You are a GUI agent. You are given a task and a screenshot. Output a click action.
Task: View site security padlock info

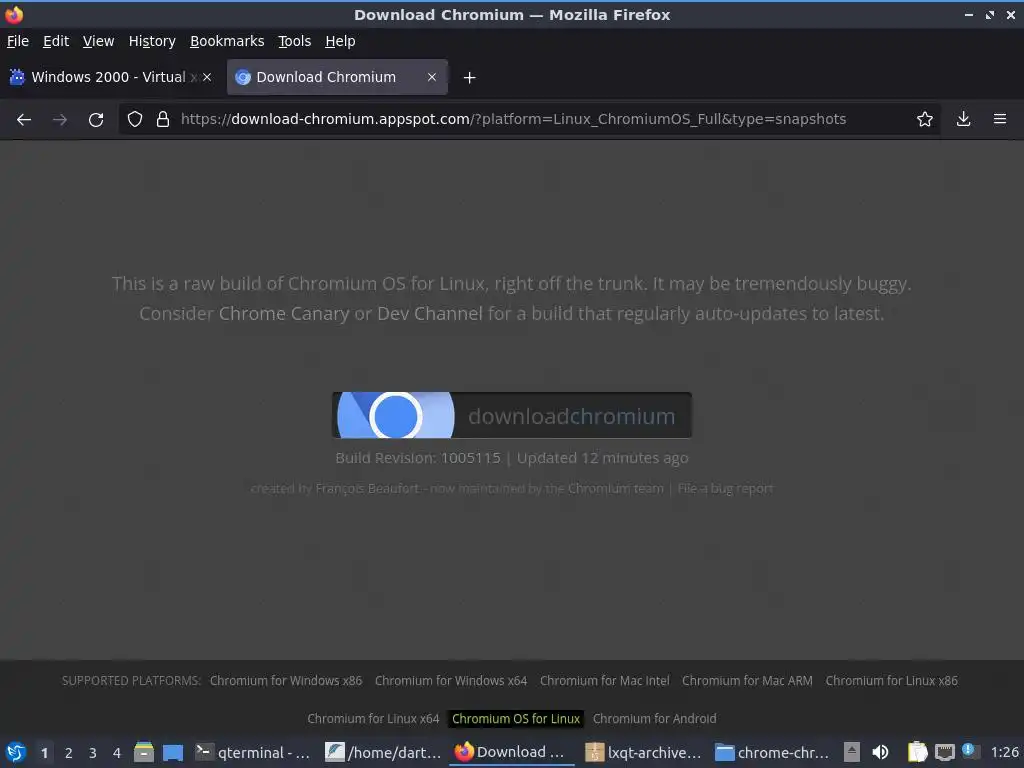coord(163,120)
